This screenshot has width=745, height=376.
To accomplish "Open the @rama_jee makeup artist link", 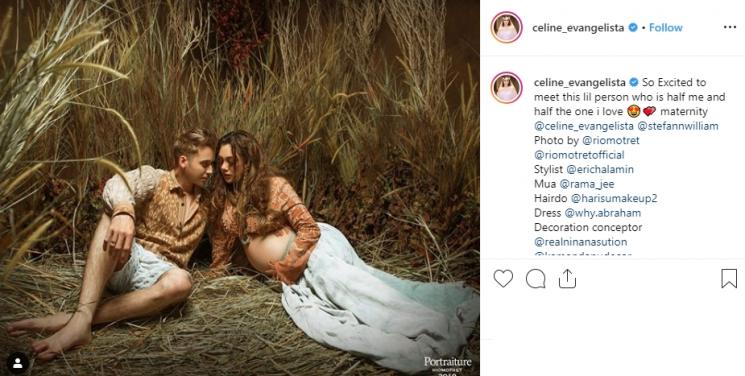I will (588, 184).
